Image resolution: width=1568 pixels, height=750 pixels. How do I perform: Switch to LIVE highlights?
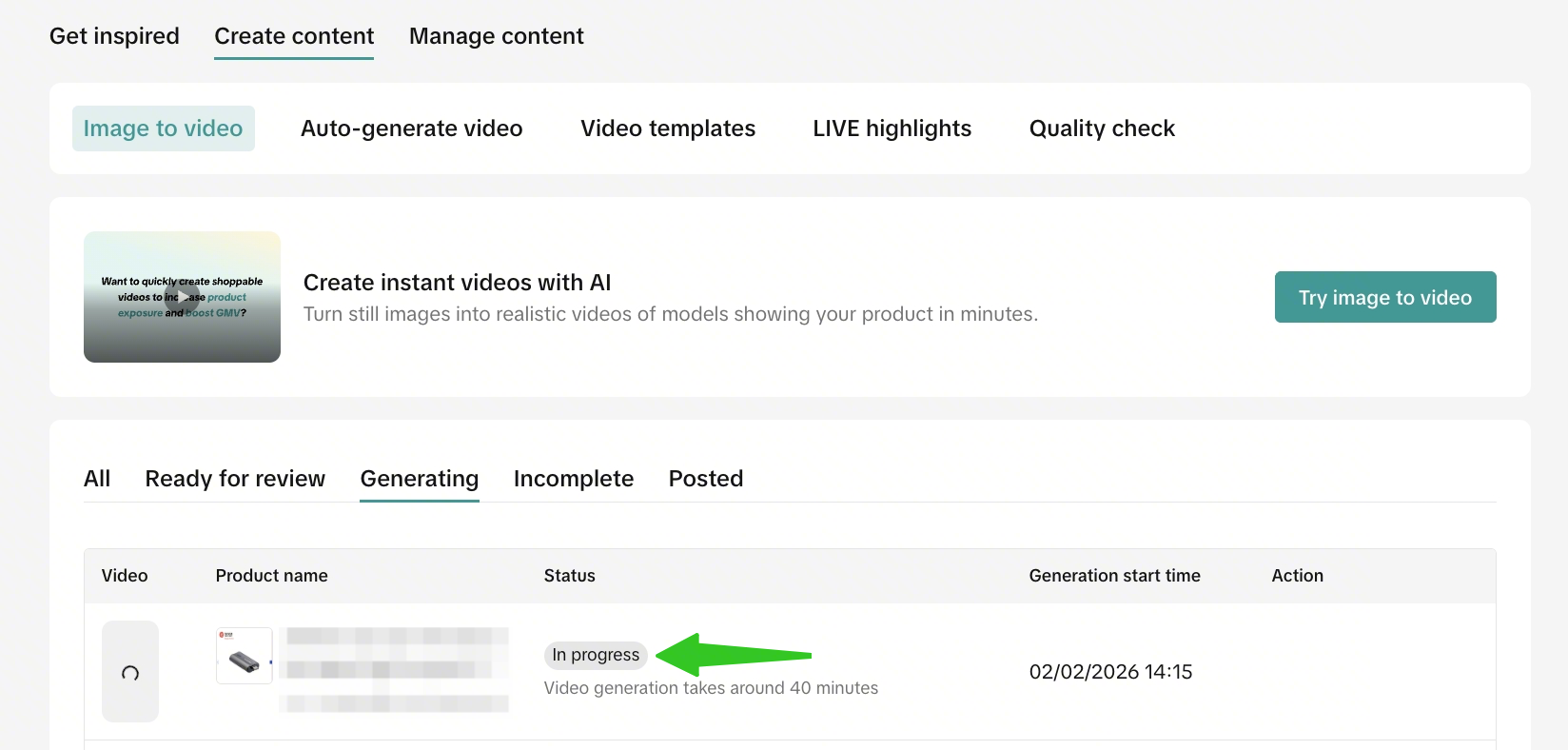coord(892,128)
